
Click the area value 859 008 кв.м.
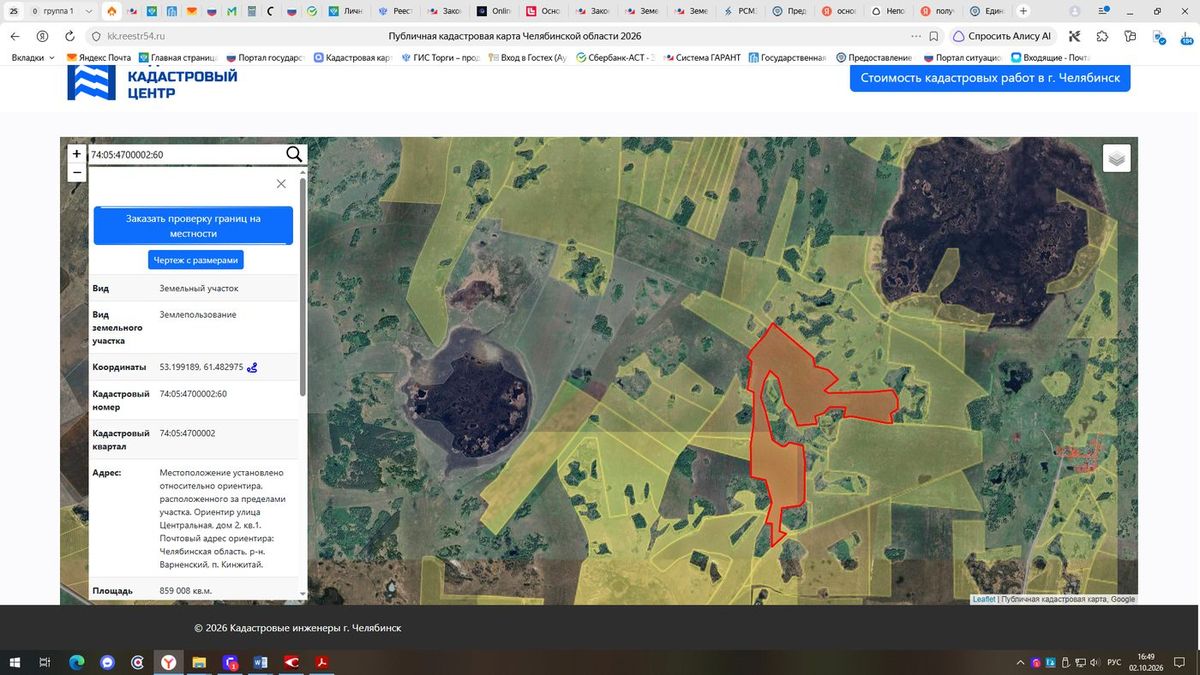point(186,591)
